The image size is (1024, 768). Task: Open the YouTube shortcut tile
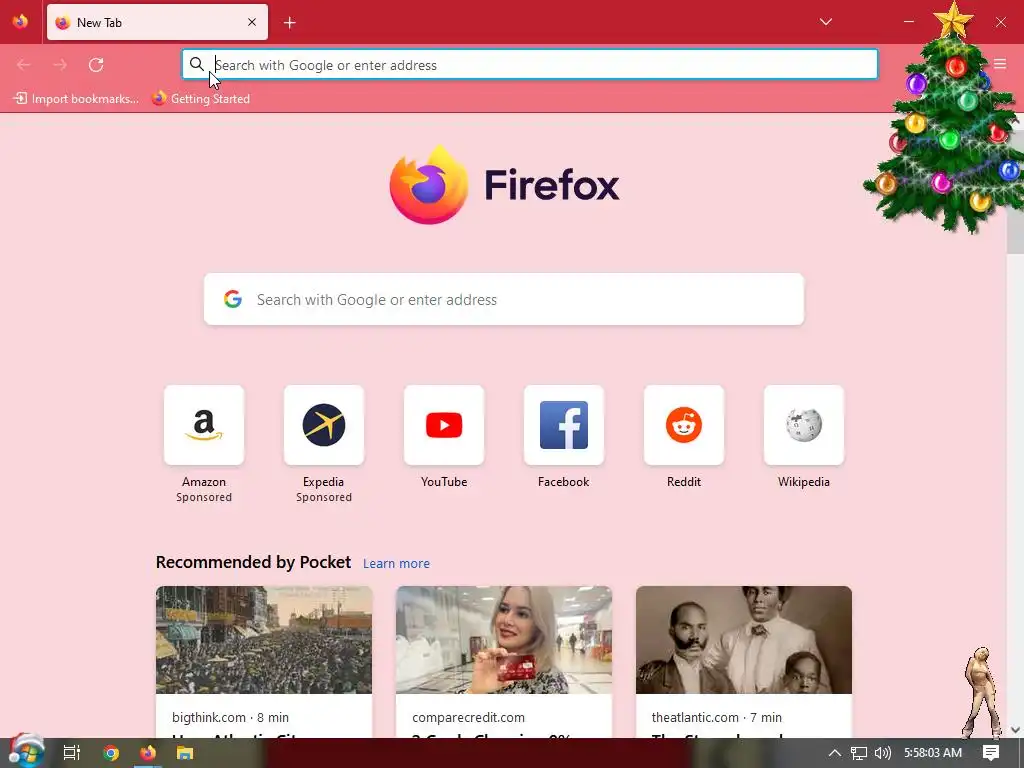(x=444, y=425)
